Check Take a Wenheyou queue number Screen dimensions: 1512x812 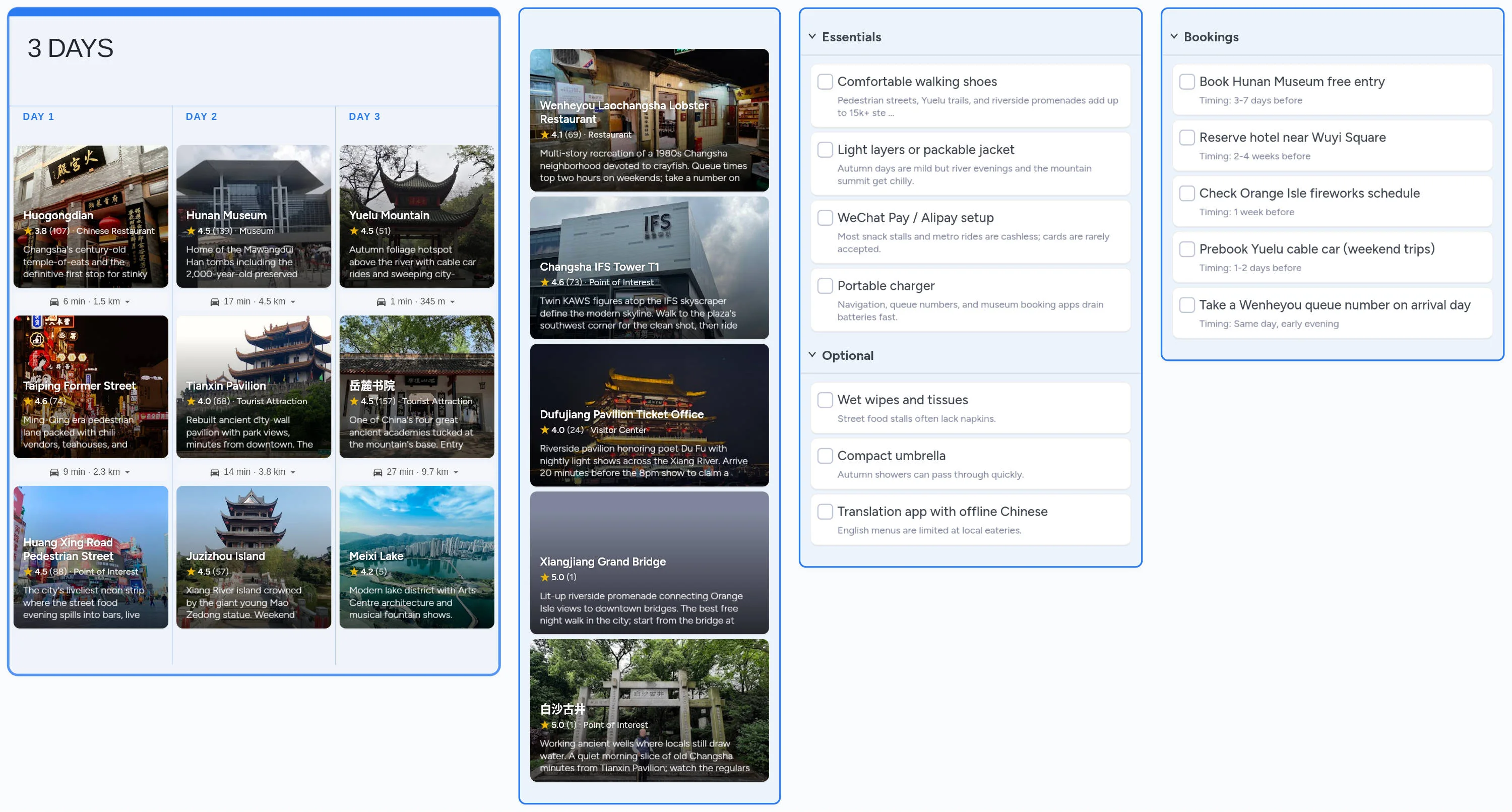[x=1187, y=305]
